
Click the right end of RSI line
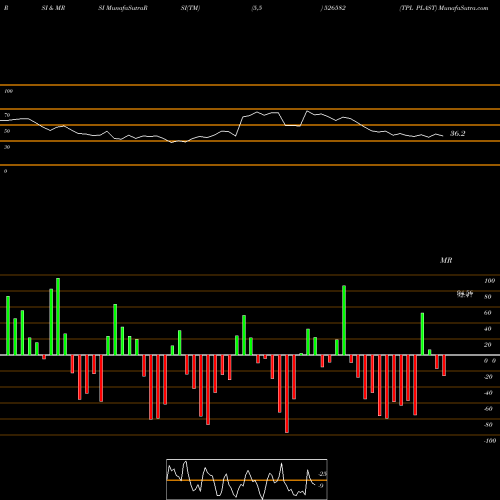pos(443,136)
